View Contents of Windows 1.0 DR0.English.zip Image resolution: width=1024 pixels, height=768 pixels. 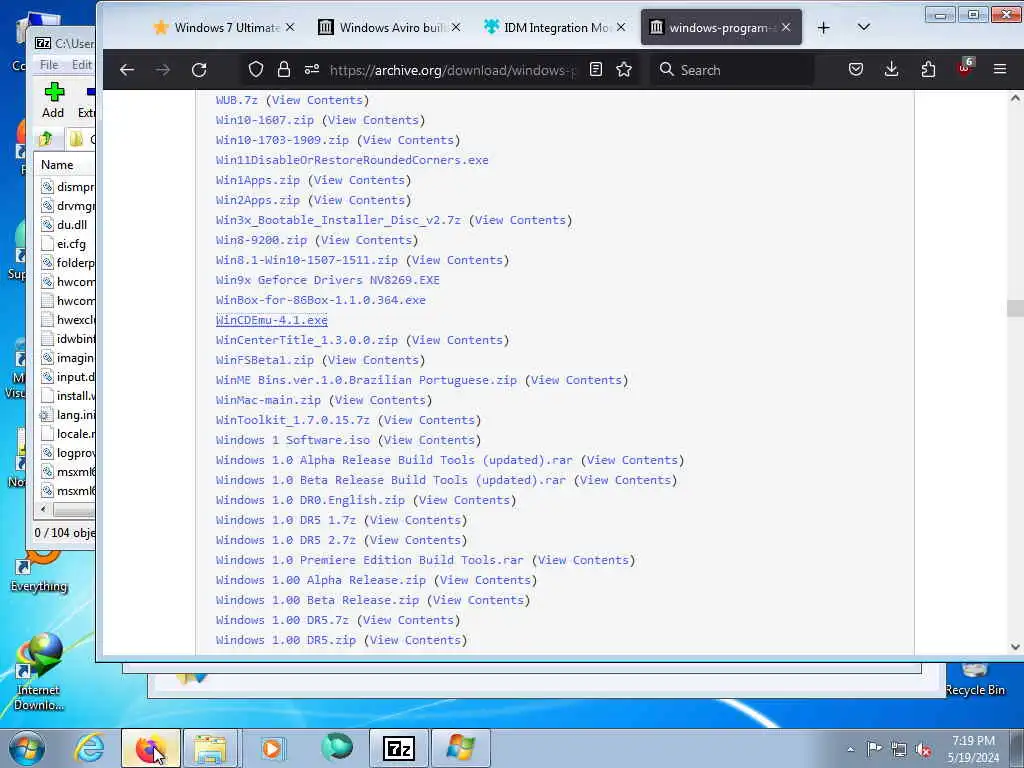pyautogui.click(x=464, y=500)
